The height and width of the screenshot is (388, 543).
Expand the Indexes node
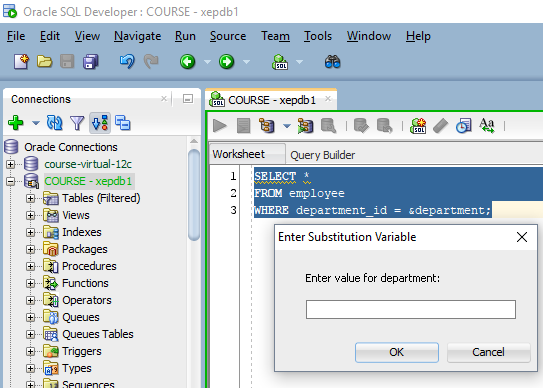[30, 232]
